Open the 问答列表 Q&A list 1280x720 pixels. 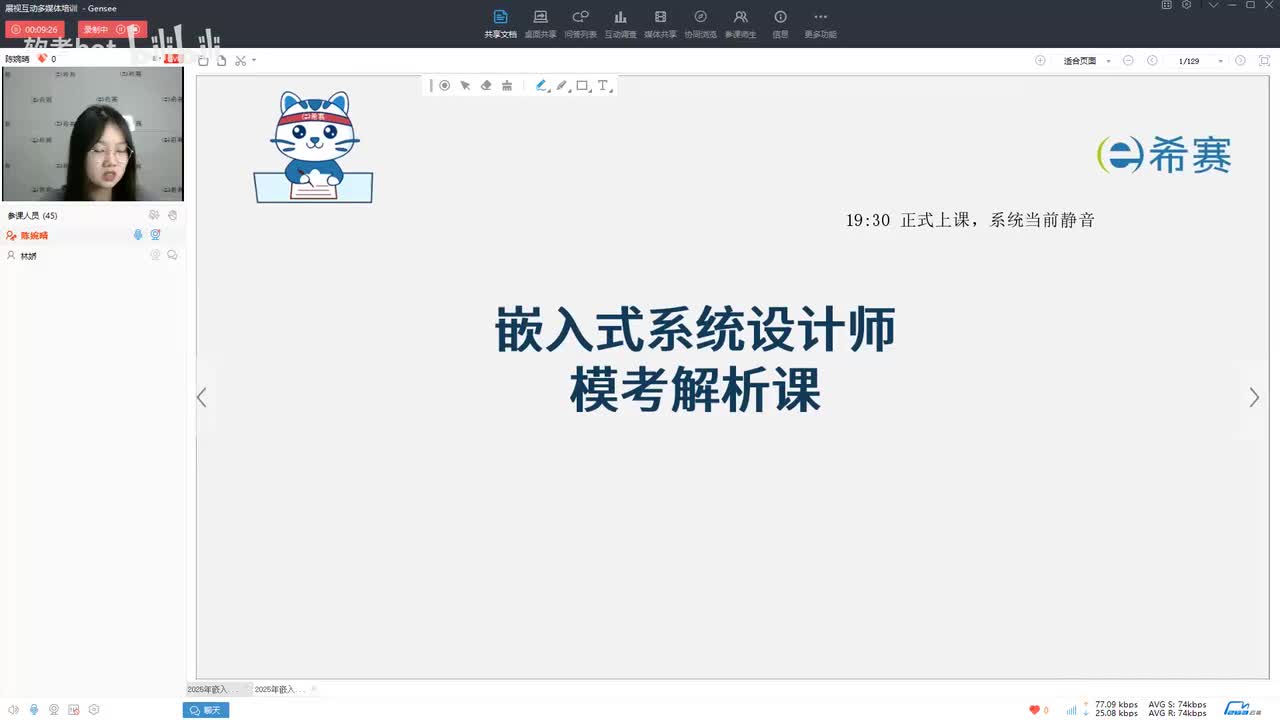[x=580, y=24]
